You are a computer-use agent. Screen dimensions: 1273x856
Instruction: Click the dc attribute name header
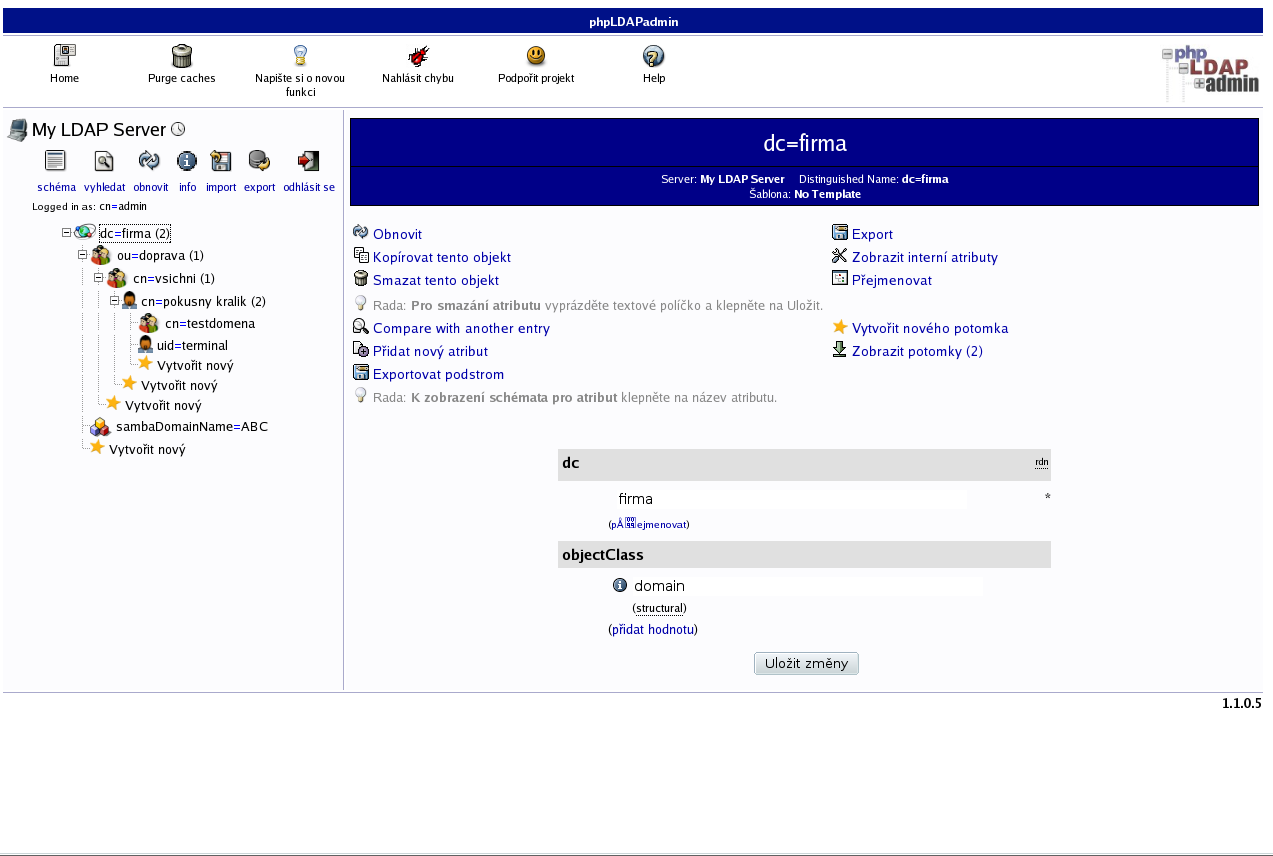tap(570, 463)
